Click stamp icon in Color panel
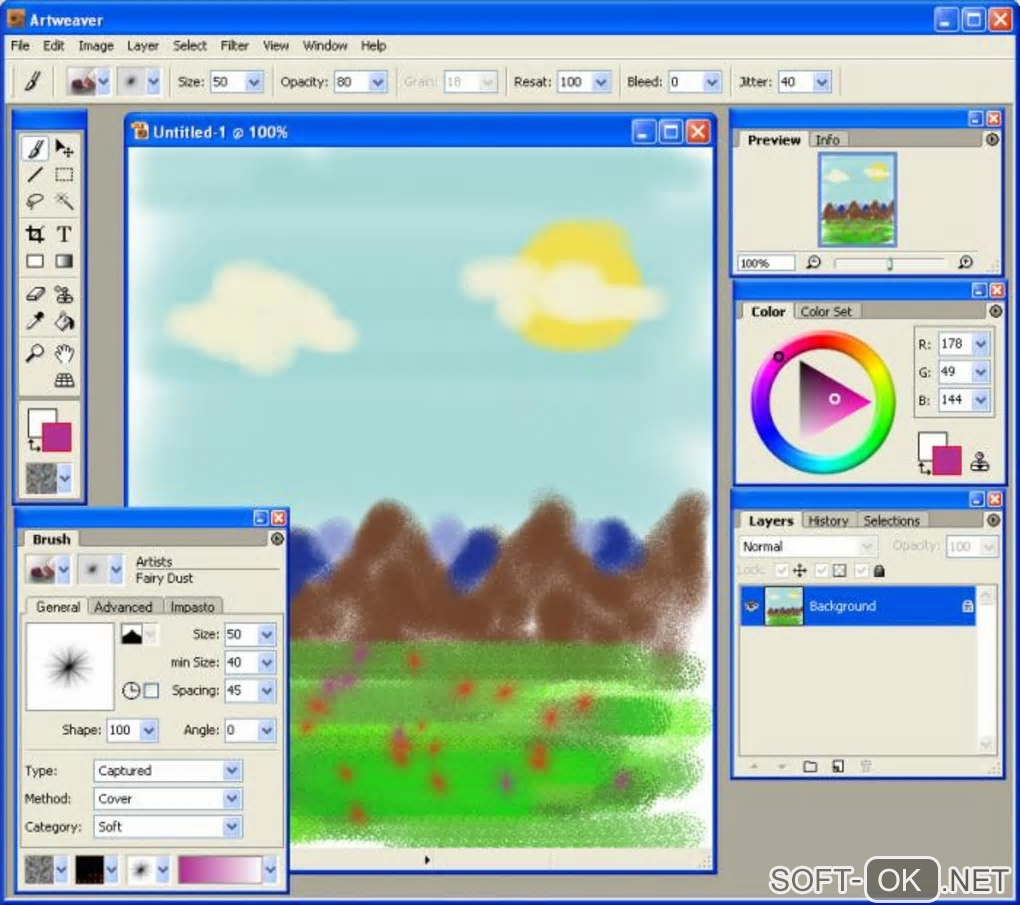 click(980, 461)
